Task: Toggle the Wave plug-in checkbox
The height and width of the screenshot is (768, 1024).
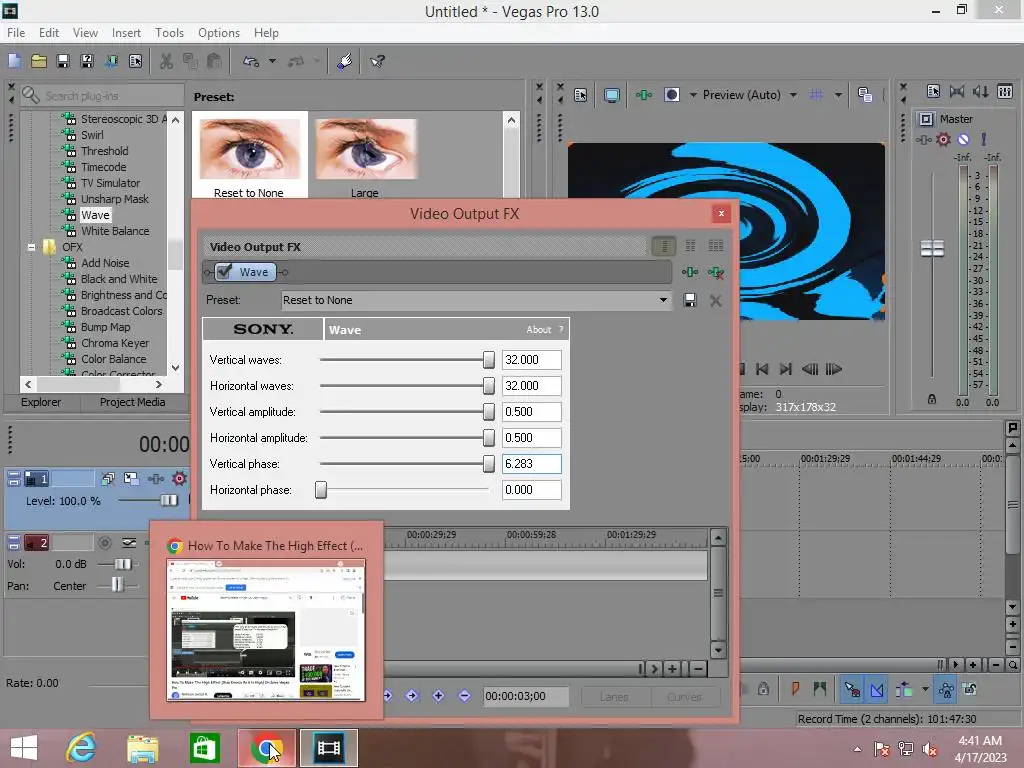Action: click(x=224, y=272)
